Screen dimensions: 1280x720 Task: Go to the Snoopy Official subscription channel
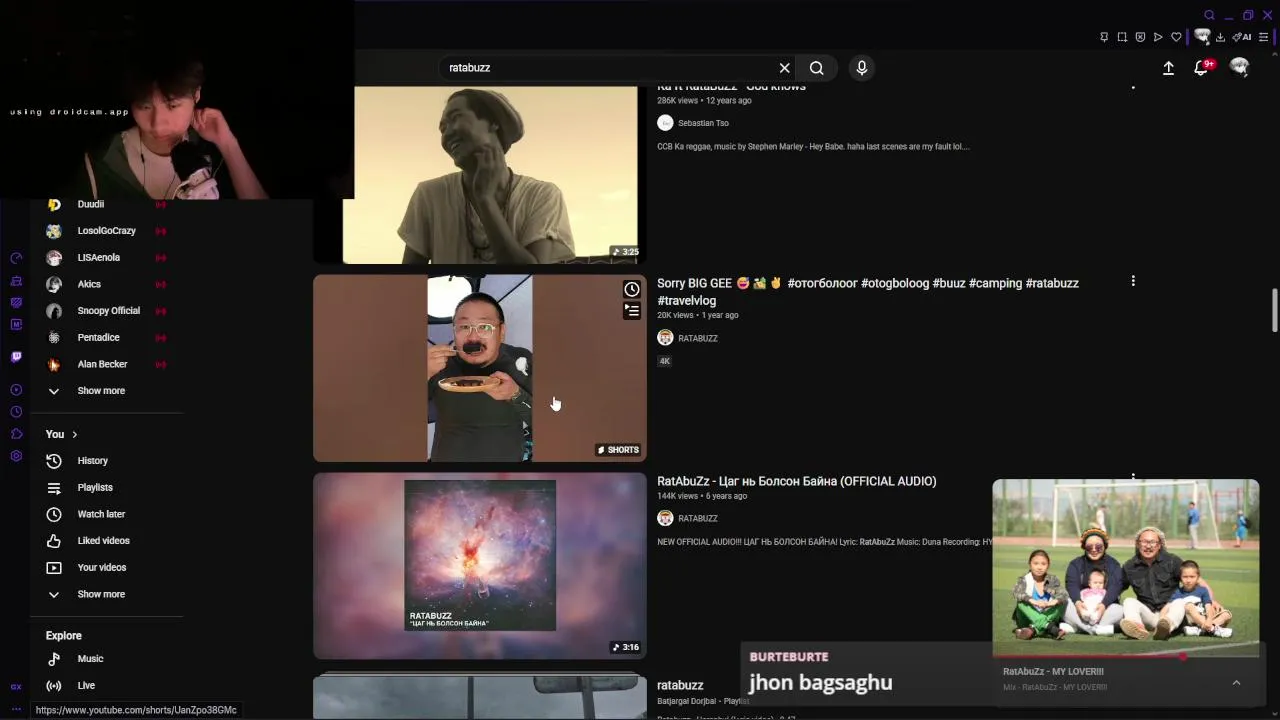(108, 311)
